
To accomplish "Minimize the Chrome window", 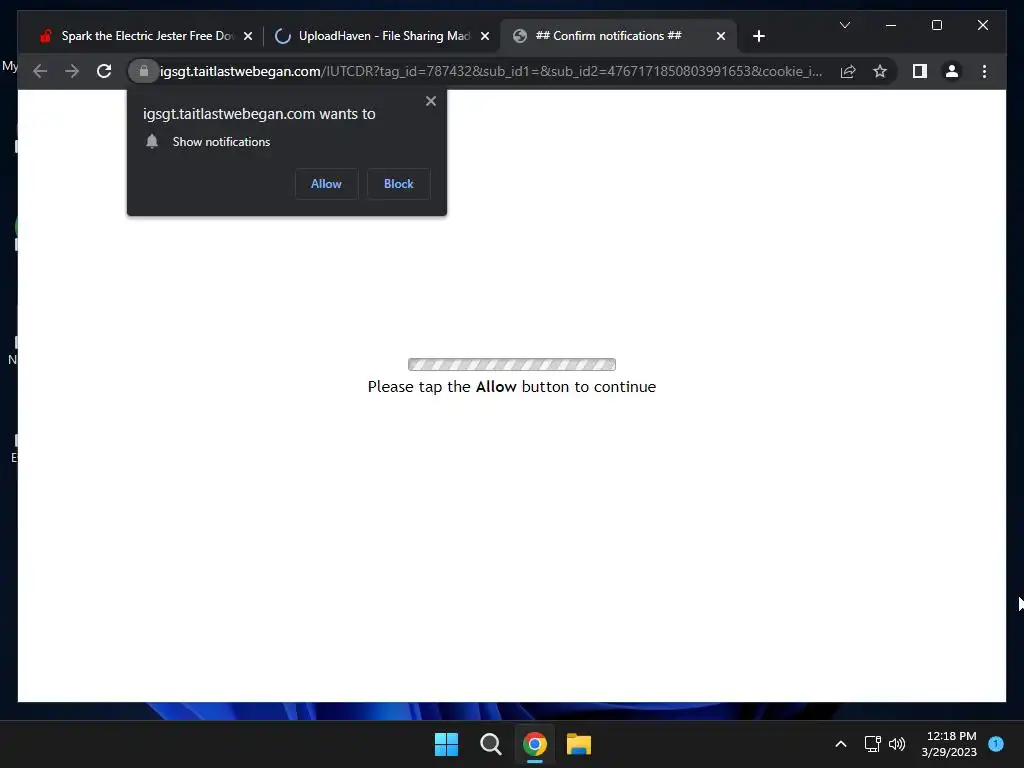I will click(x=891, y=25).
